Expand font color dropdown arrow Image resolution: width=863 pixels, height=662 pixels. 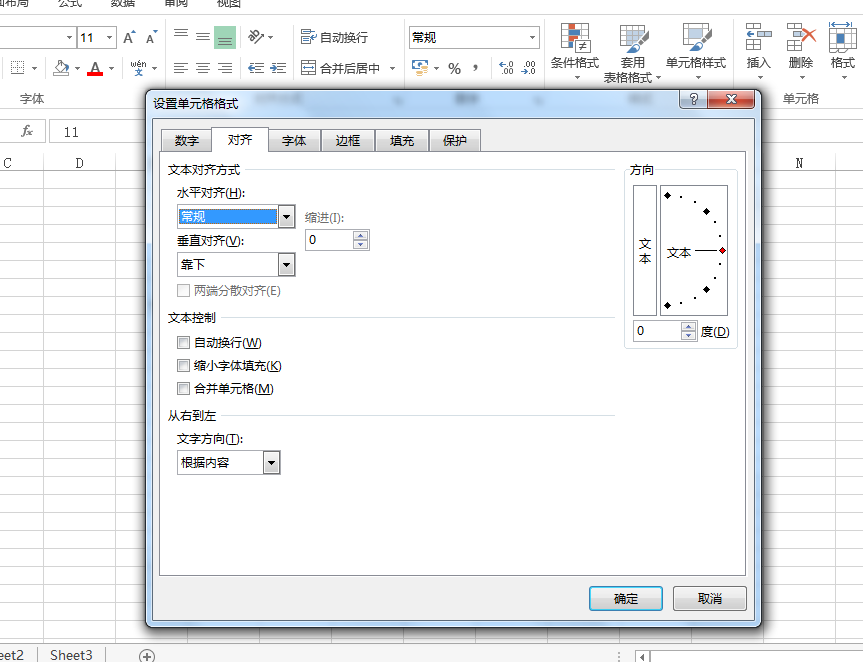pos(112,68)
